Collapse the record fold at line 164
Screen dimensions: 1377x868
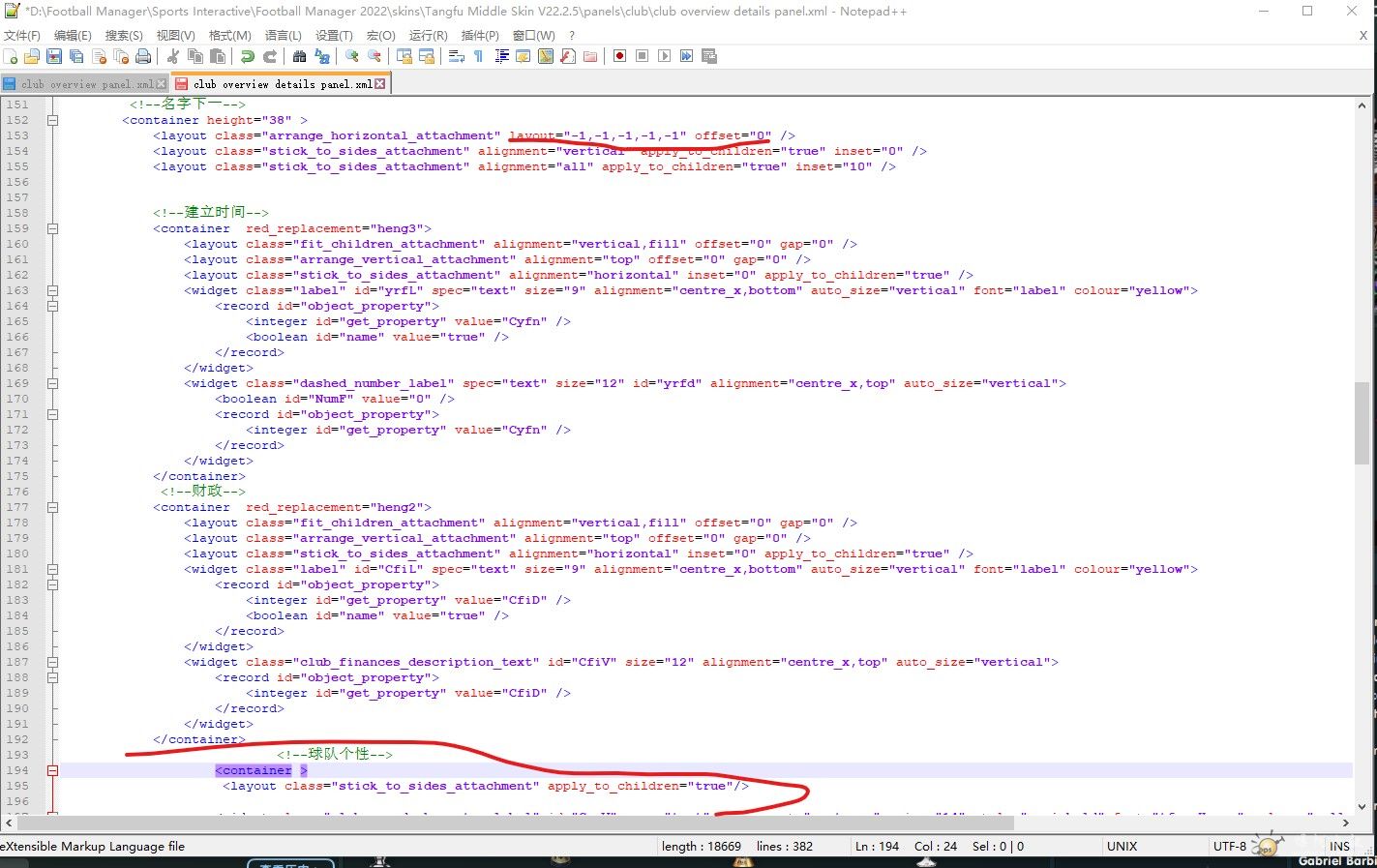[x=53, y=306]
